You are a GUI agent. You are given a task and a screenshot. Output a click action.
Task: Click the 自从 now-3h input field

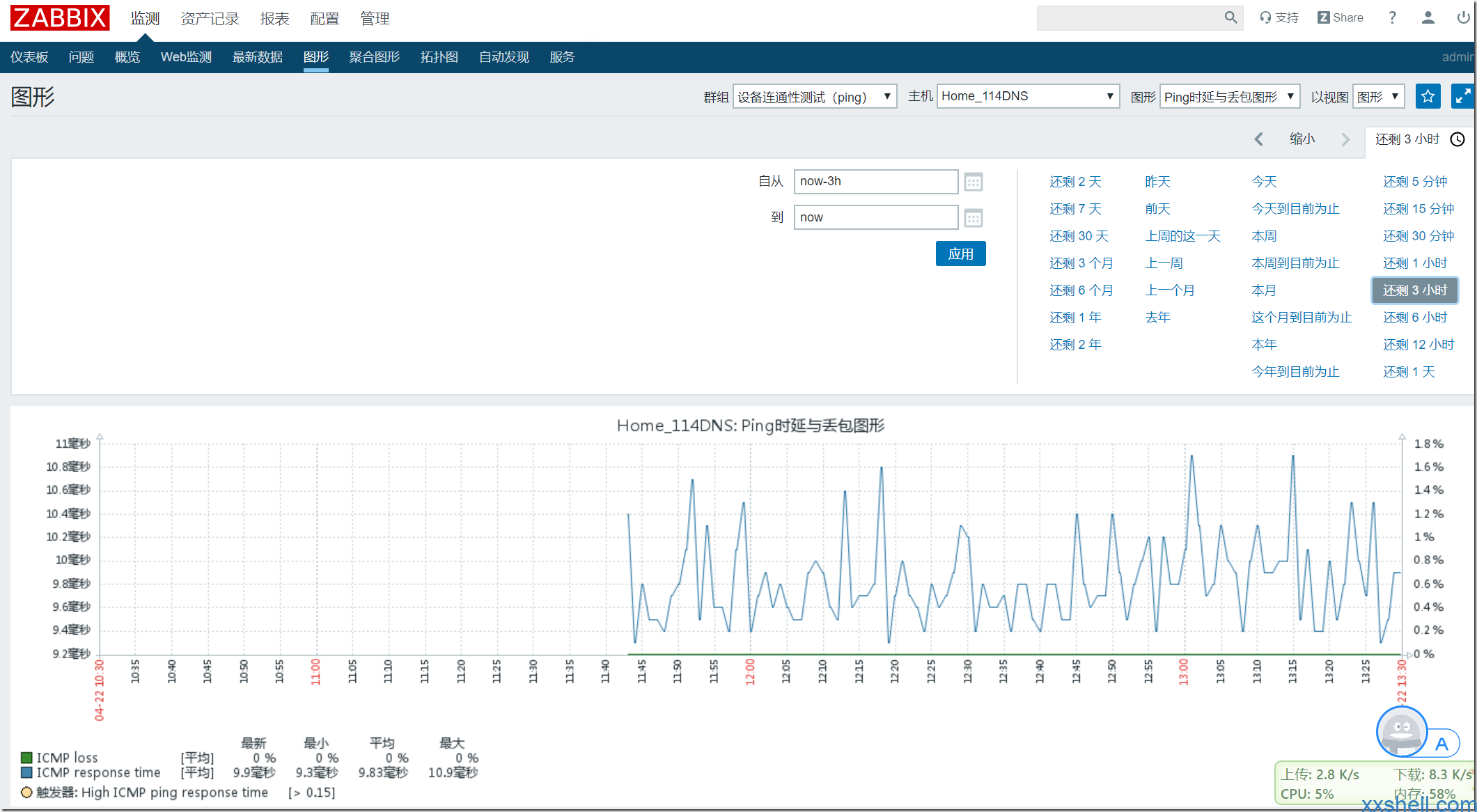876,182
